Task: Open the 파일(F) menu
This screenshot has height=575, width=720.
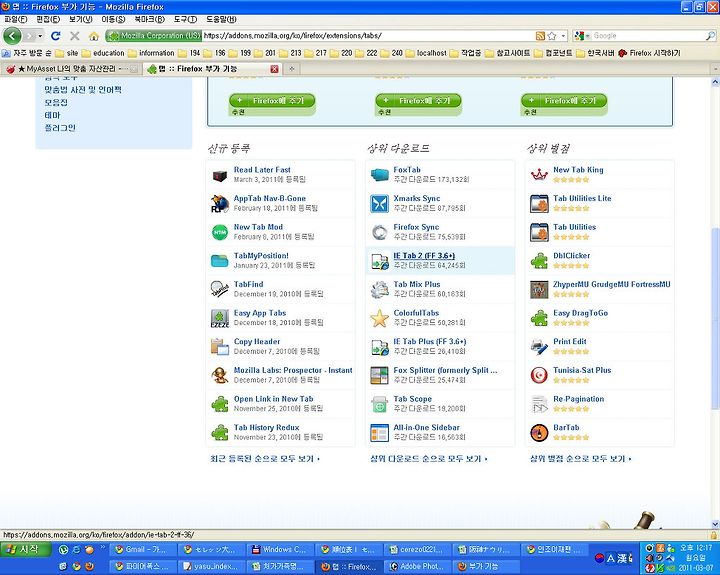Action: (x=16, y=19)
